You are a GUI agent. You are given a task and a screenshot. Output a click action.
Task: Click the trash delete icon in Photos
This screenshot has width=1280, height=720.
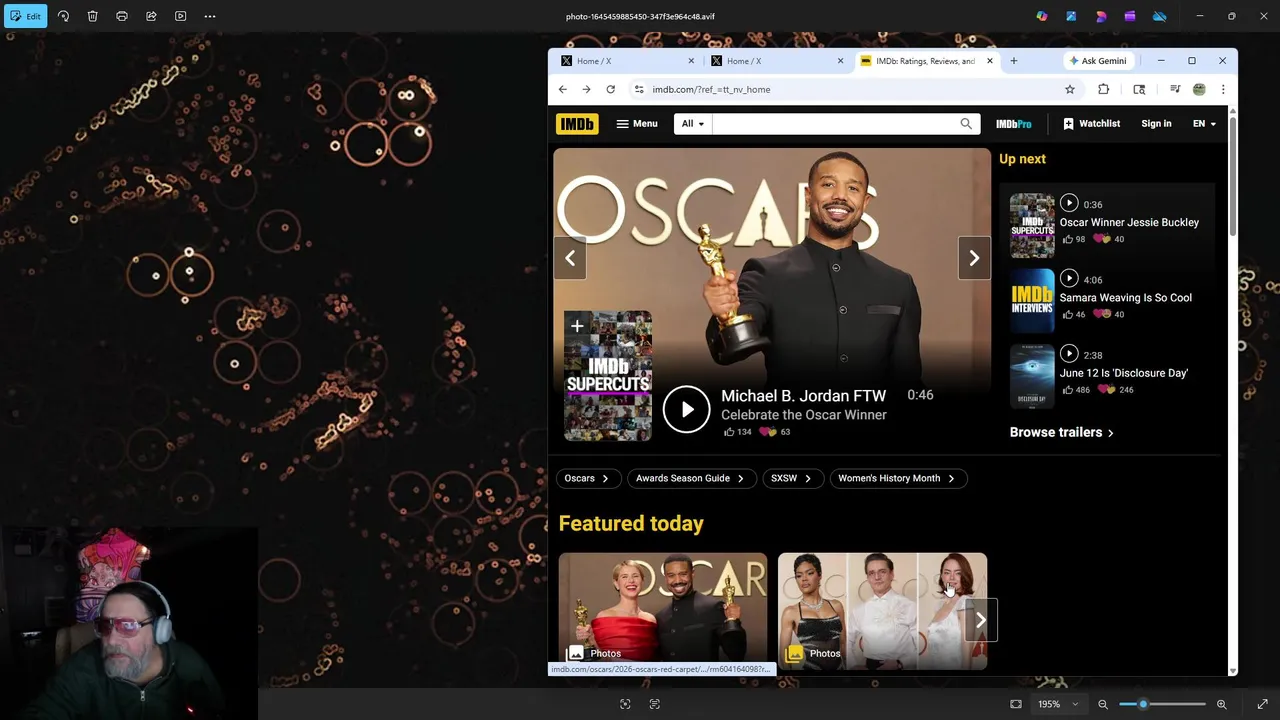(92, 16)
